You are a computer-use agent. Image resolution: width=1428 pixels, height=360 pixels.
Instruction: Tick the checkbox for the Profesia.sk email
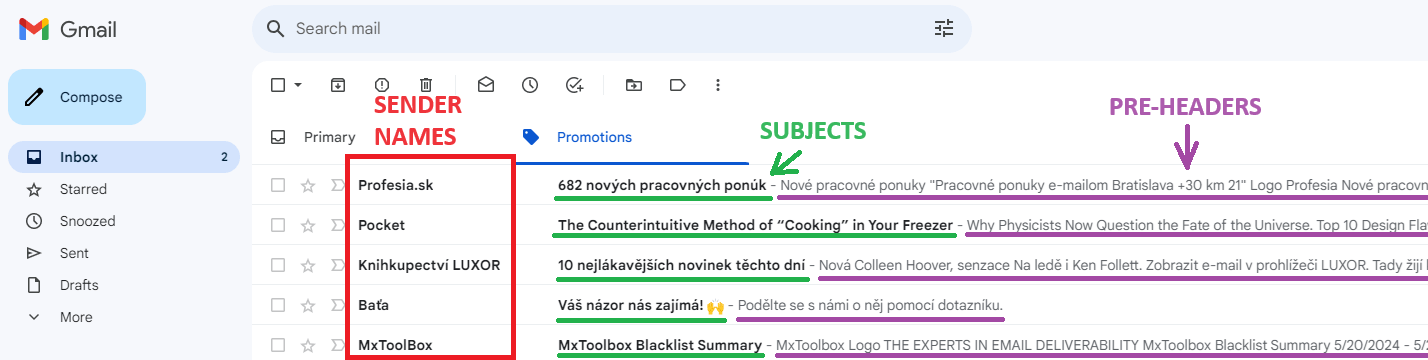(279, 185)
